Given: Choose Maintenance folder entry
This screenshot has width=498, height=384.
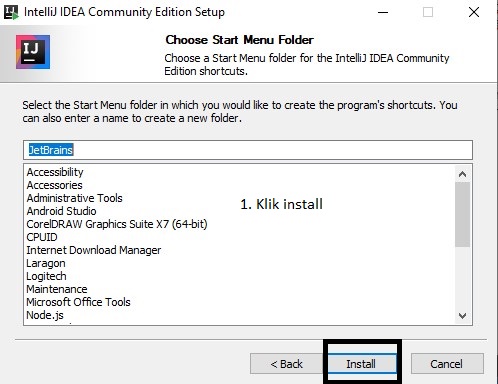Looking at the screenshot, I should (x=57, y=289).
